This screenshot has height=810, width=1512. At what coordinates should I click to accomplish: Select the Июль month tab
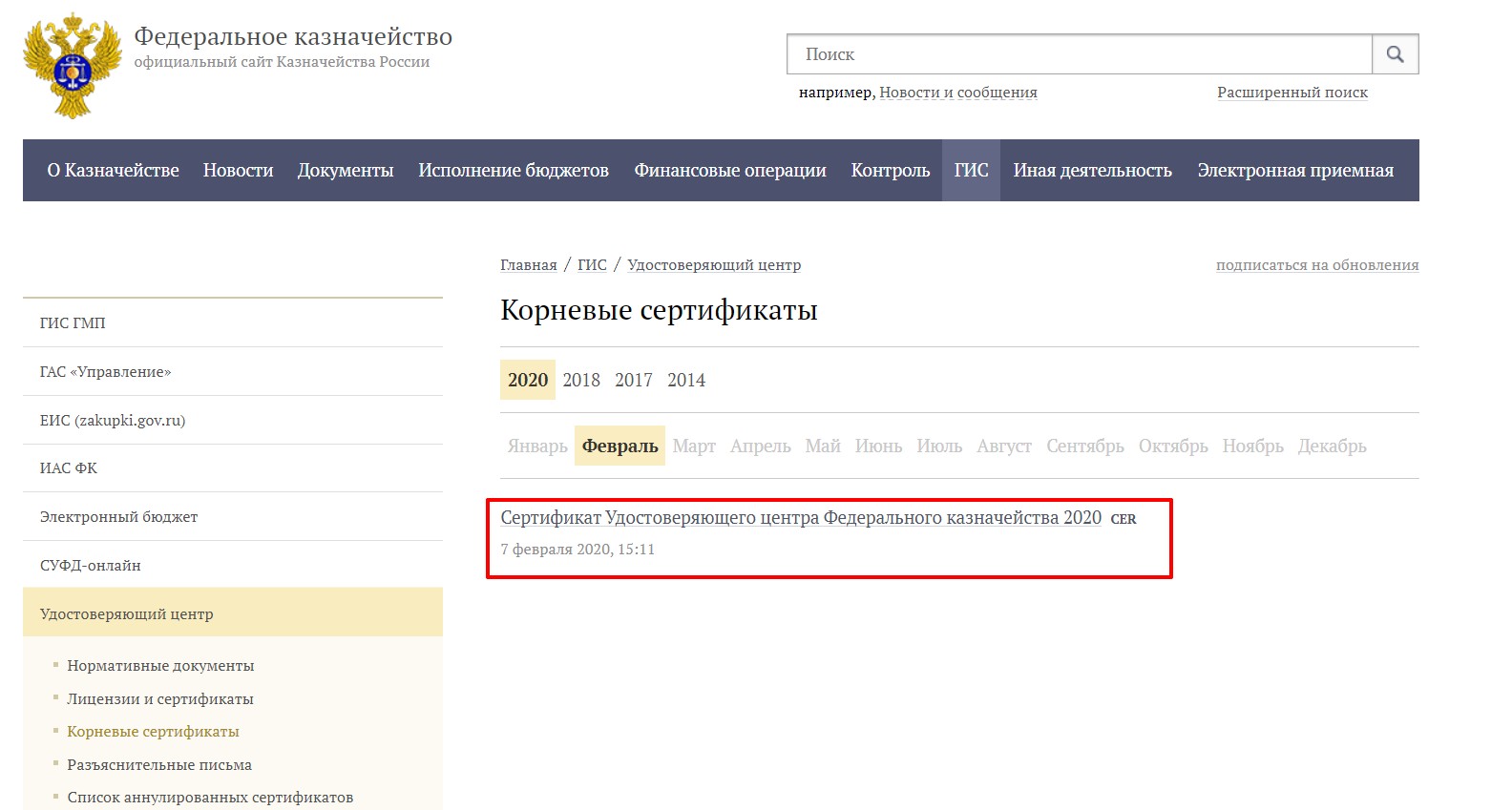tap(939, 446)
